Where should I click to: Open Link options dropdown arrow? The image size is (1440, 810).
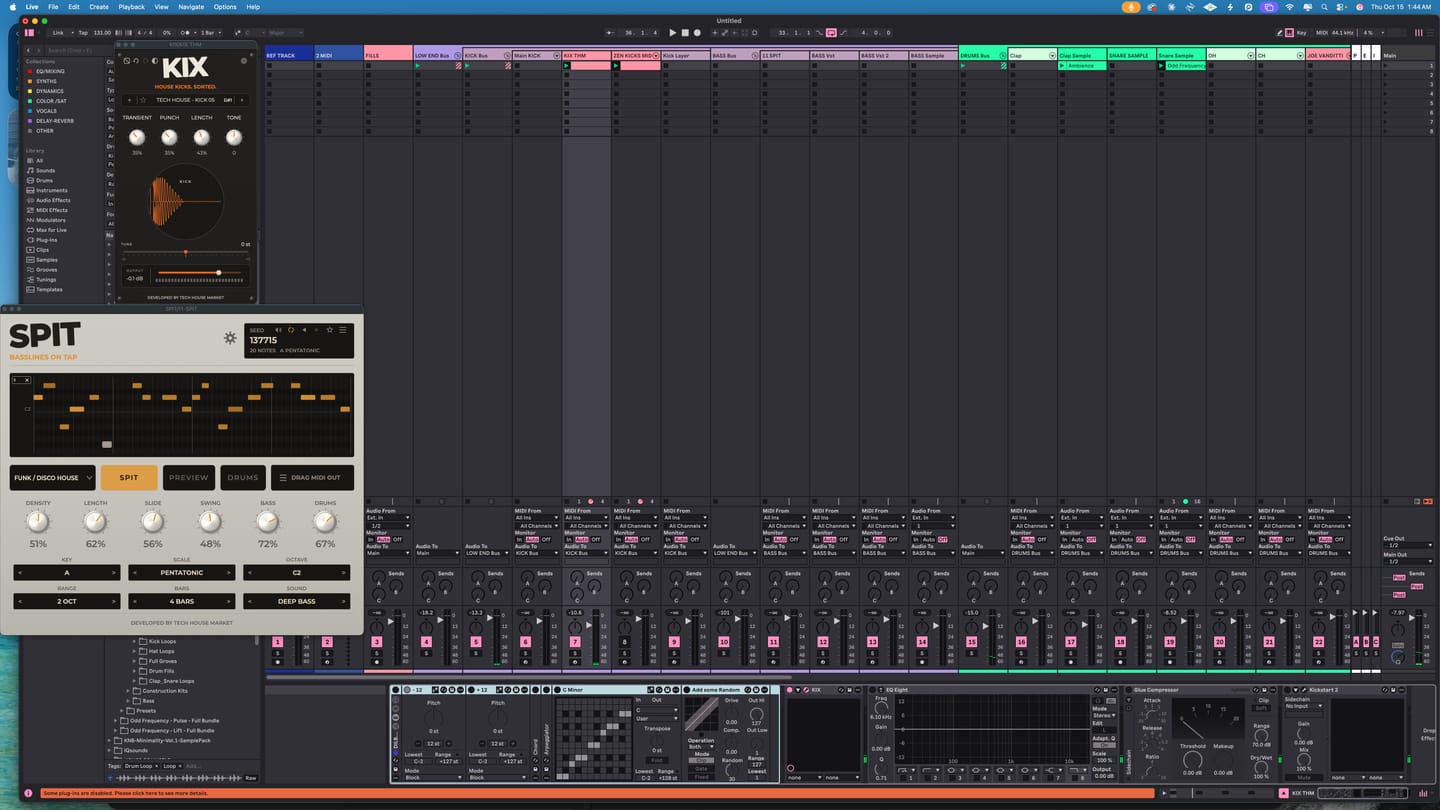coord(72,33)
